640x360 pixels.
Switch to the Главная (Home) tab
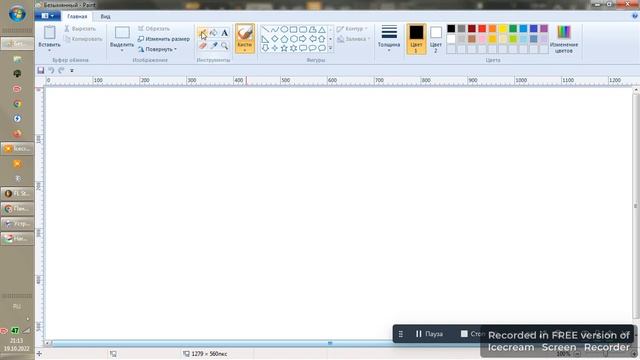(77, 16)
